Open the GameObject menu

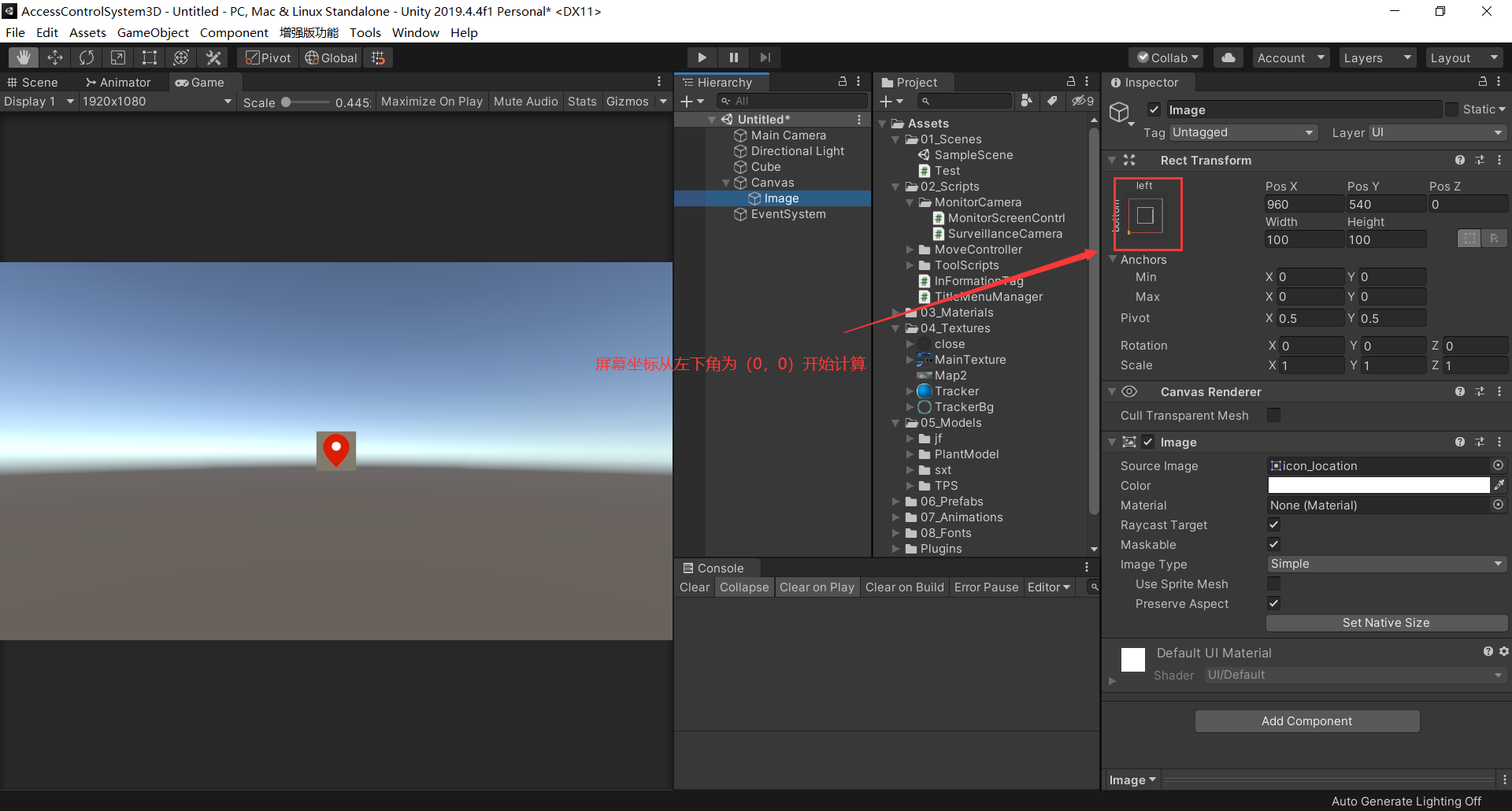(153, 32)
